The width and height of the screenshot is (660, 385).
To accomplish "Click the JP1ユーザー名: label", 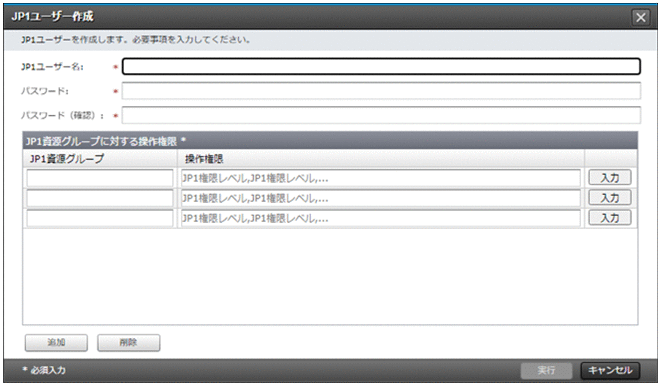I will point(52,67).
